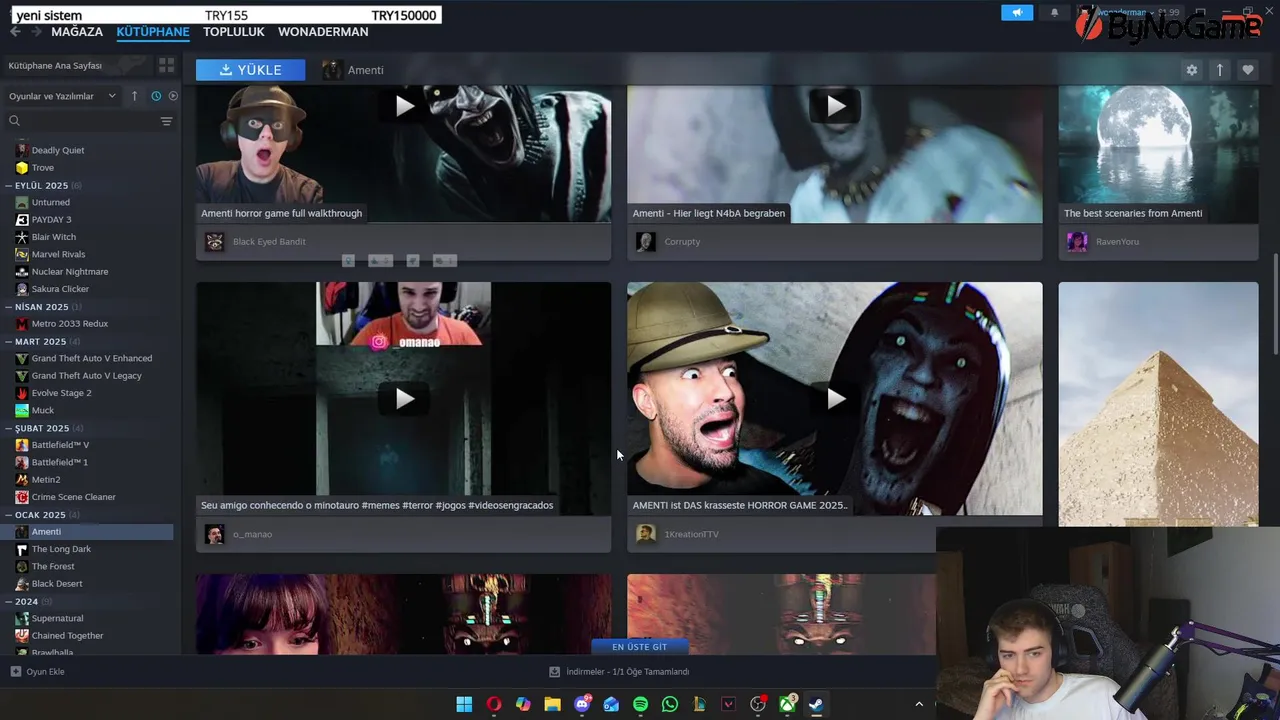Play the Amenti horror game full walkthrough video
Viewport: 1280px width, 720px height.
[x=404, y=106]
